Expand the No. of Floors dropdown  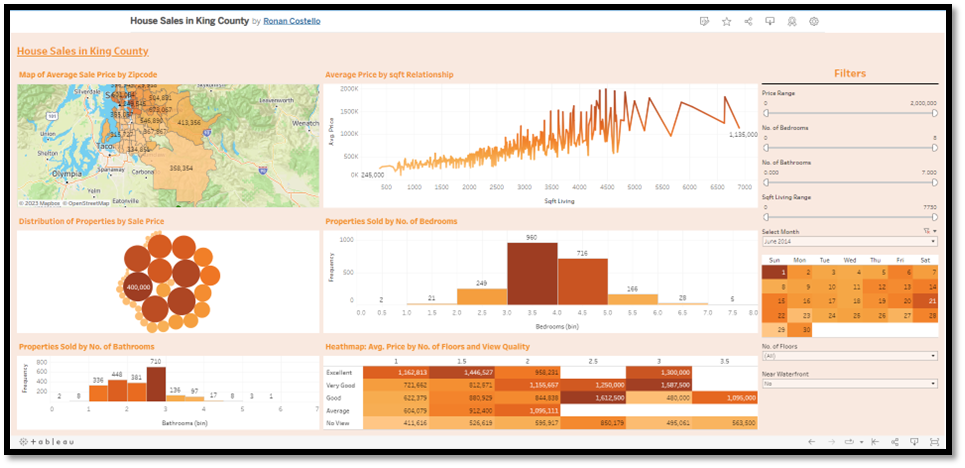[x=849, y=355]
